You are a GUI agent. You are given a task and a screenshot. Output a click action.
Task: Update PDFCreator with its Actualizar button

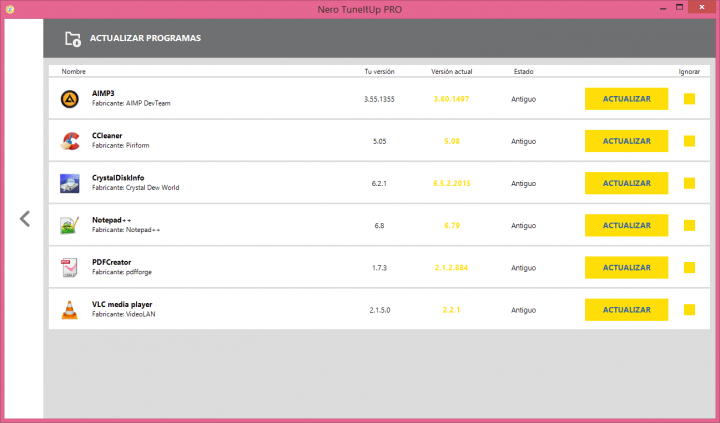click(x=626, y=268)
